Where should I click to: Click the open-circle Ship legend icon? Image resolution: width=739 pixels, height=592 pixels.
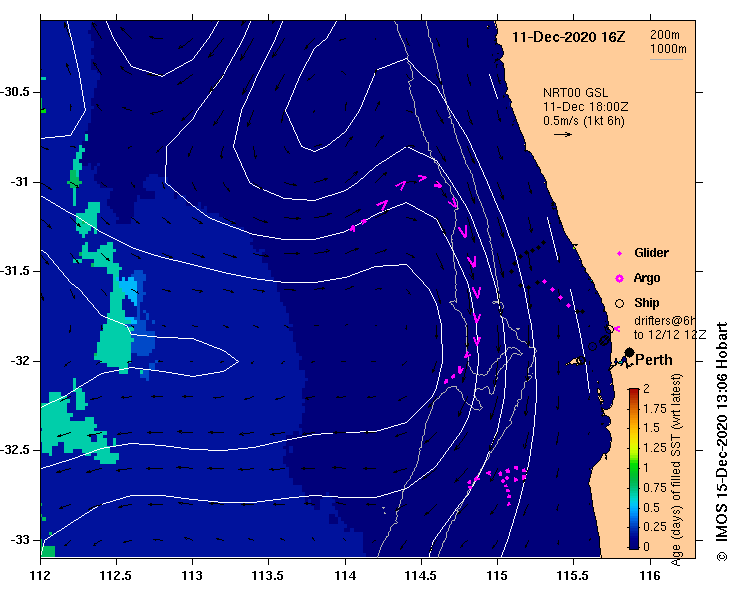[x=619, y=304]
